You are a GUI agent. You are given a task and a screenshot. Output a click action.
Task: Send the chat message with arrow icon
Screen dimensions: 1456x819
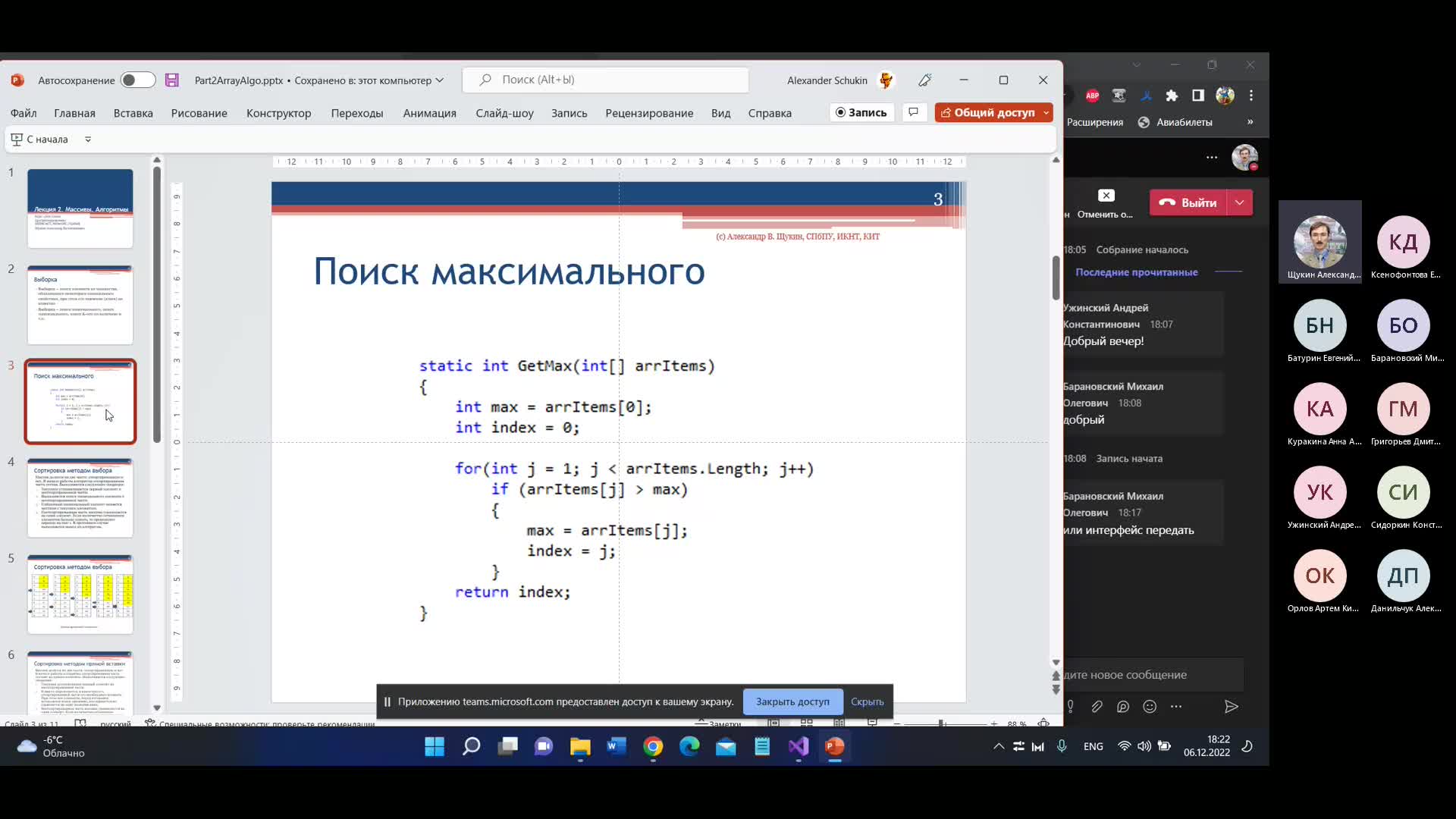click(x=1232, y=707)
